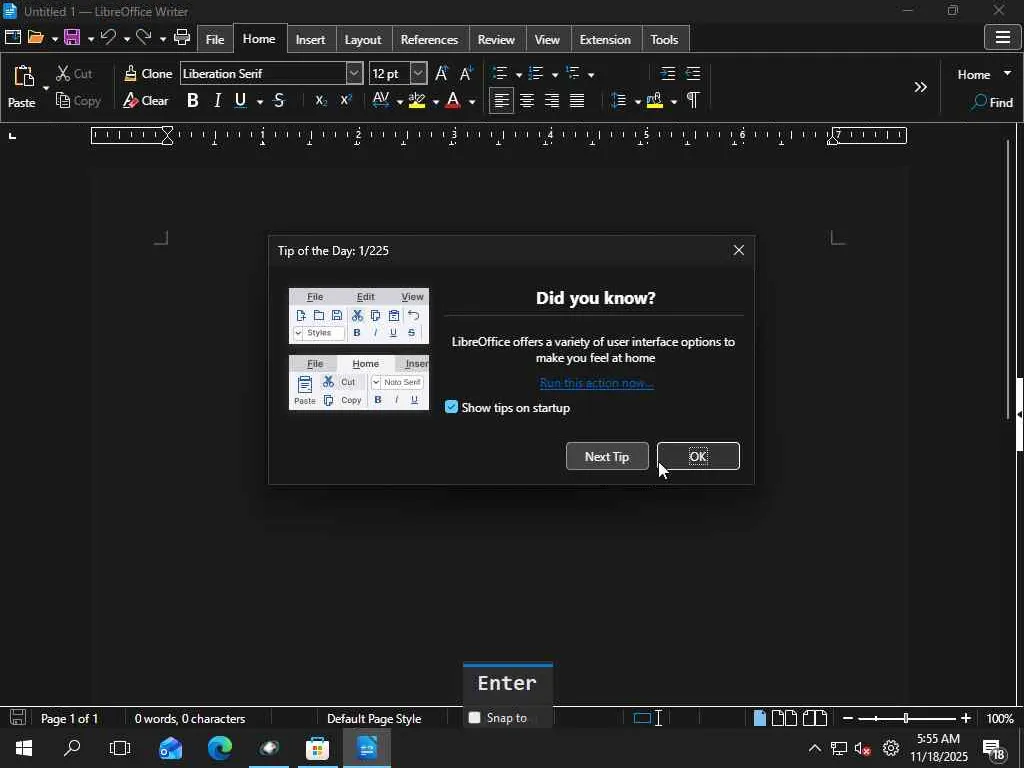Apply Italic formatting

pyautogui.click(x=217, y=101)
